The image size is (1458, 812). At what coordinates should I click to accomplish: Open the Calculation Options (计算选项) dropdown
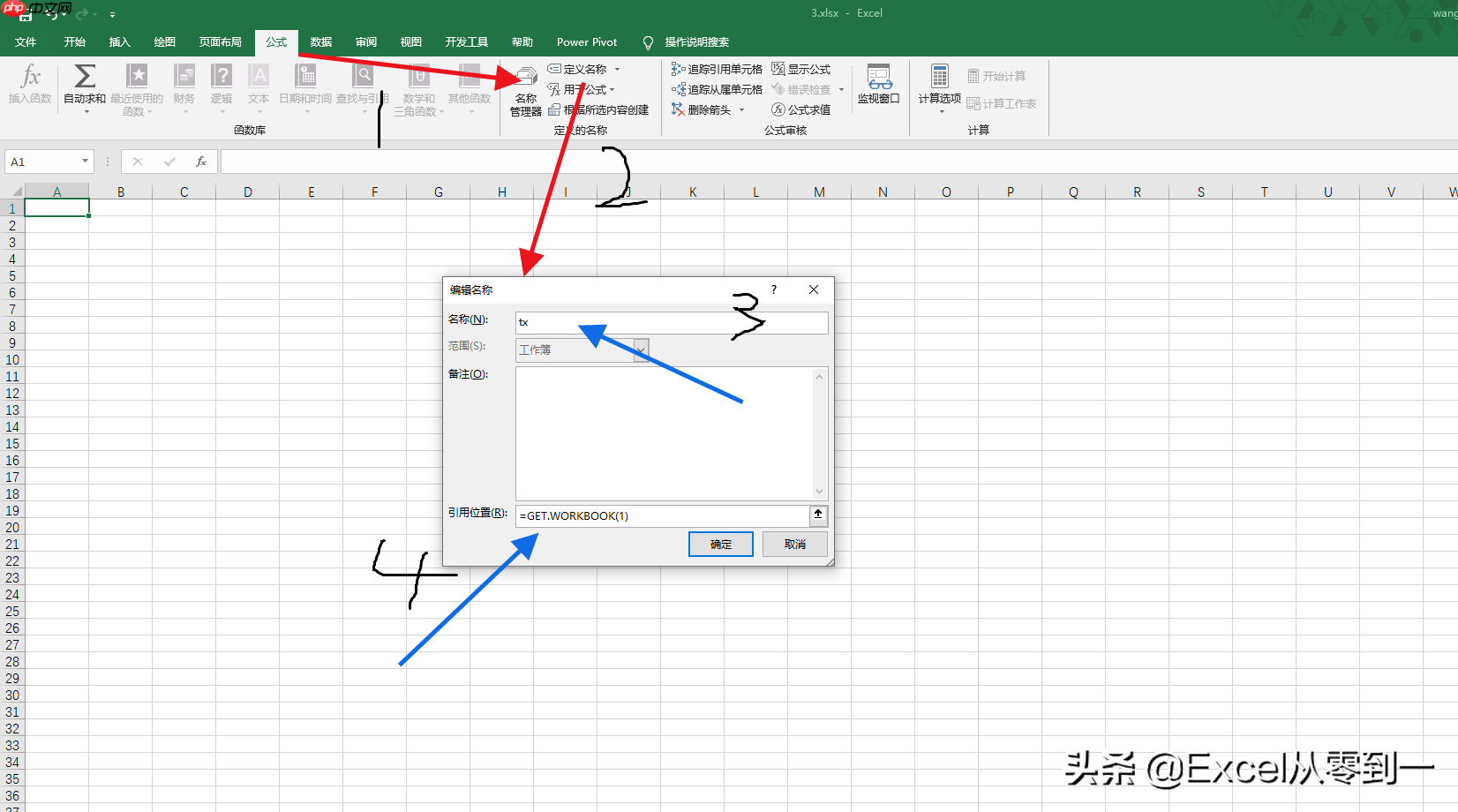(940, 88)
